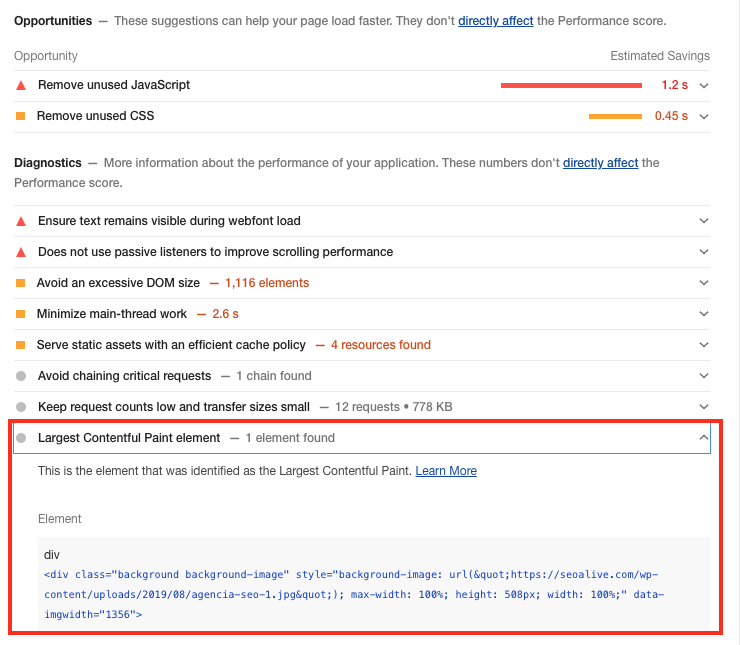Select the Ensure text remains visible audit row
Viewport: 740px width, 645px height.
[169, 221]
